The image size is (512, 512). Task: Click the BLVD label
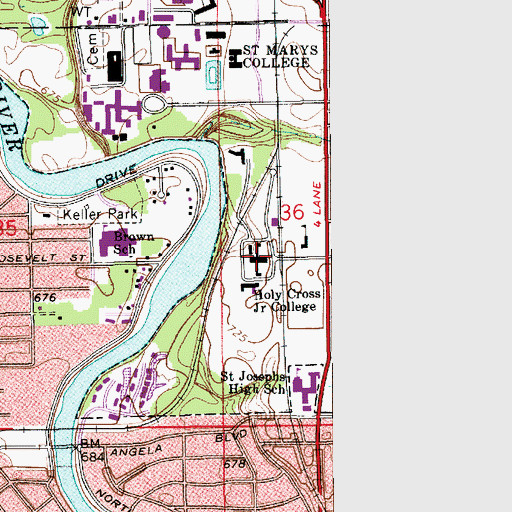pyautogui.click(x=231, y=435)
